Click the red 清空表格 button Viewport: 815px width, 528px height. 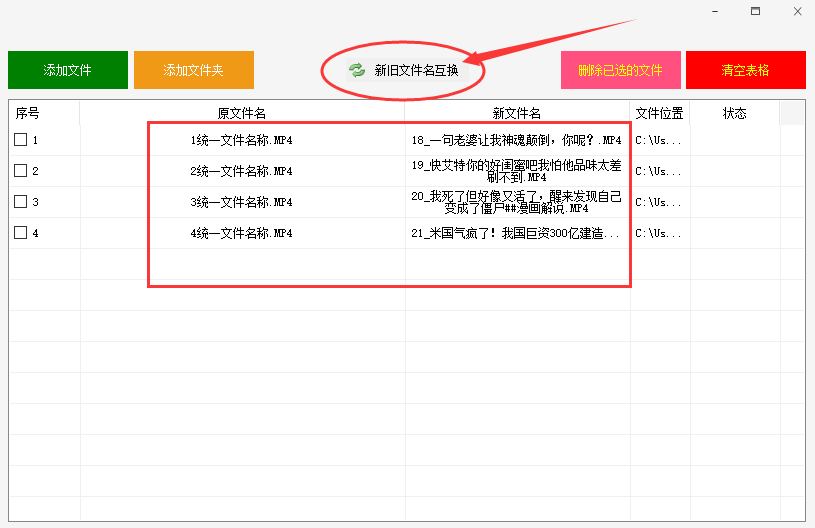click(746, 70)
